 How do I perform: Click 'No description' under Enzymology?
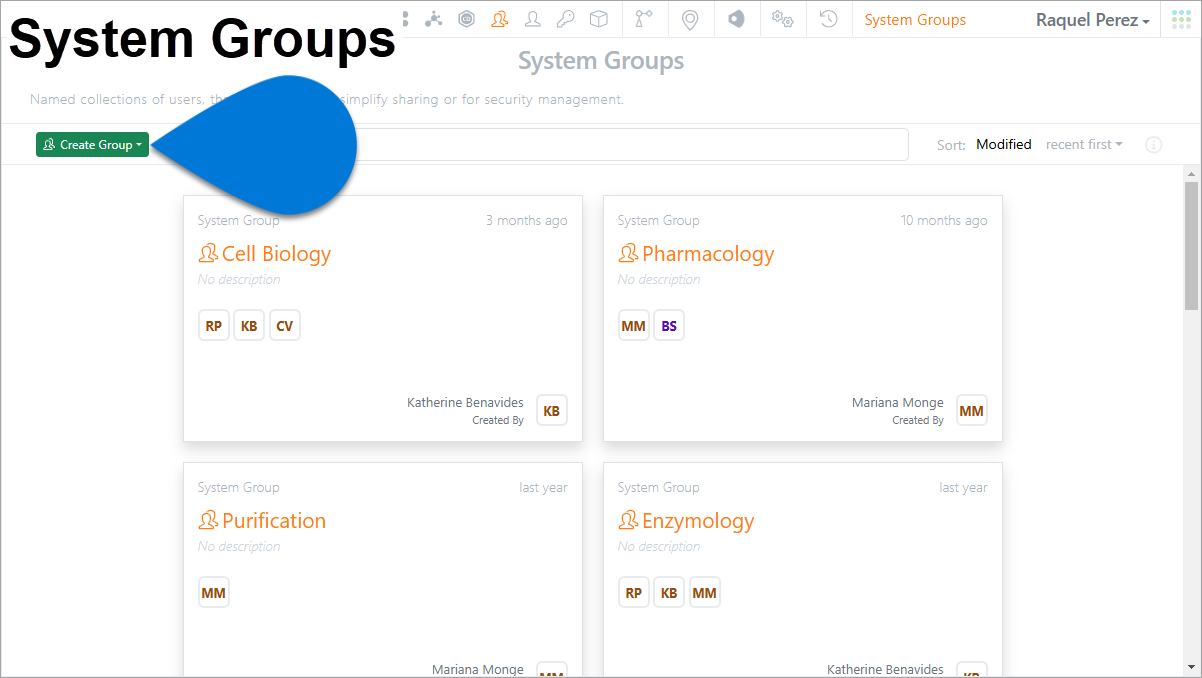pyautogui.click(x=659, y=547)
